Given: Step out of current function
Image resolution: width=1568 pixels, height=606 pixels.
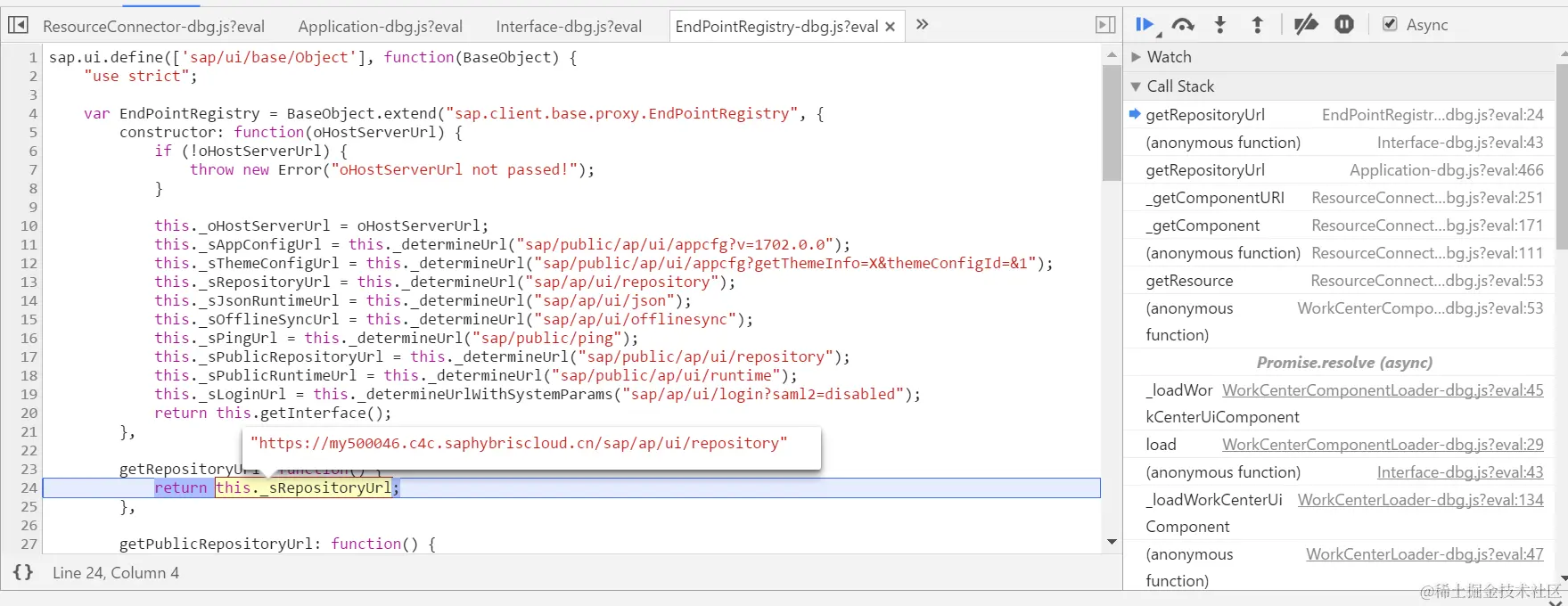Looking at the screenshot, I should 1258,25.
